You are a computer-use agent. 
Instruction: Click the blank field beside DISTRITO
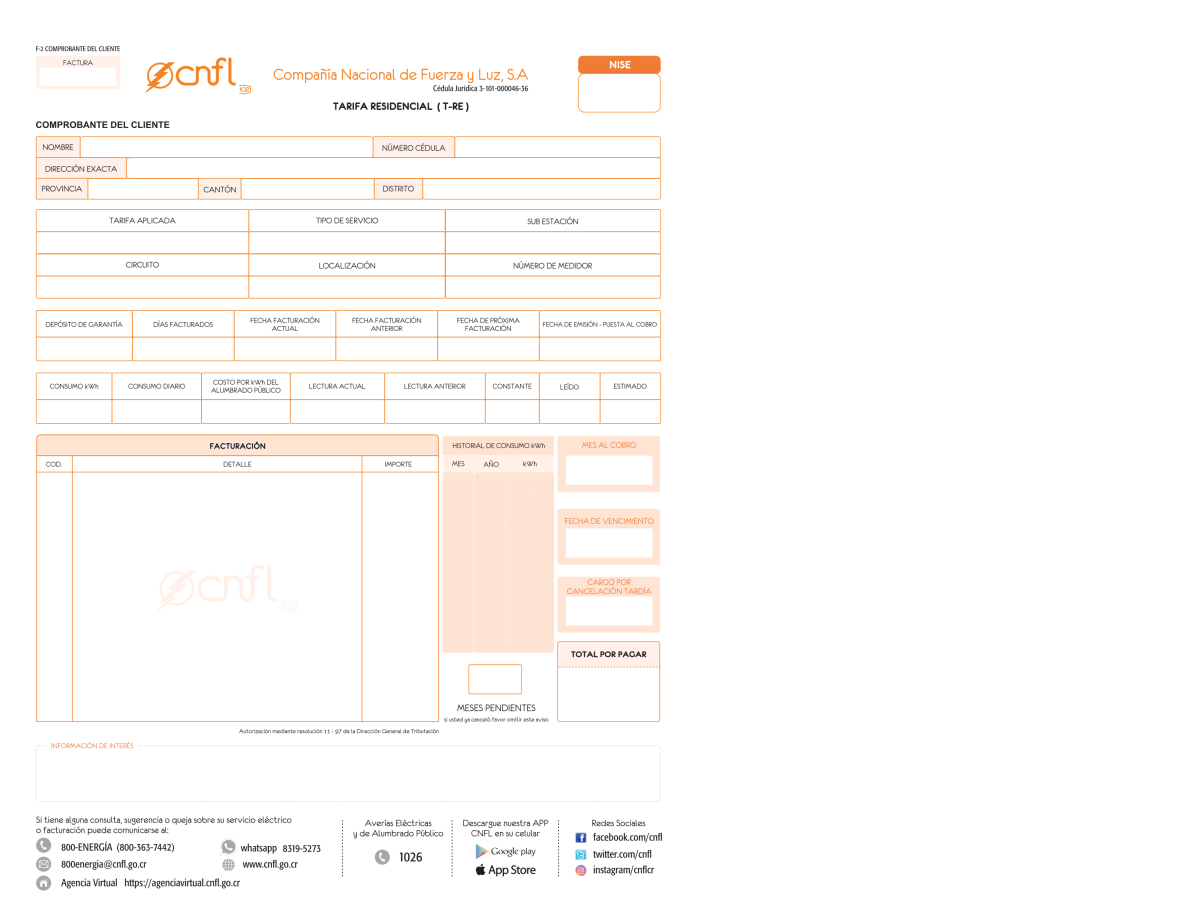541,189
